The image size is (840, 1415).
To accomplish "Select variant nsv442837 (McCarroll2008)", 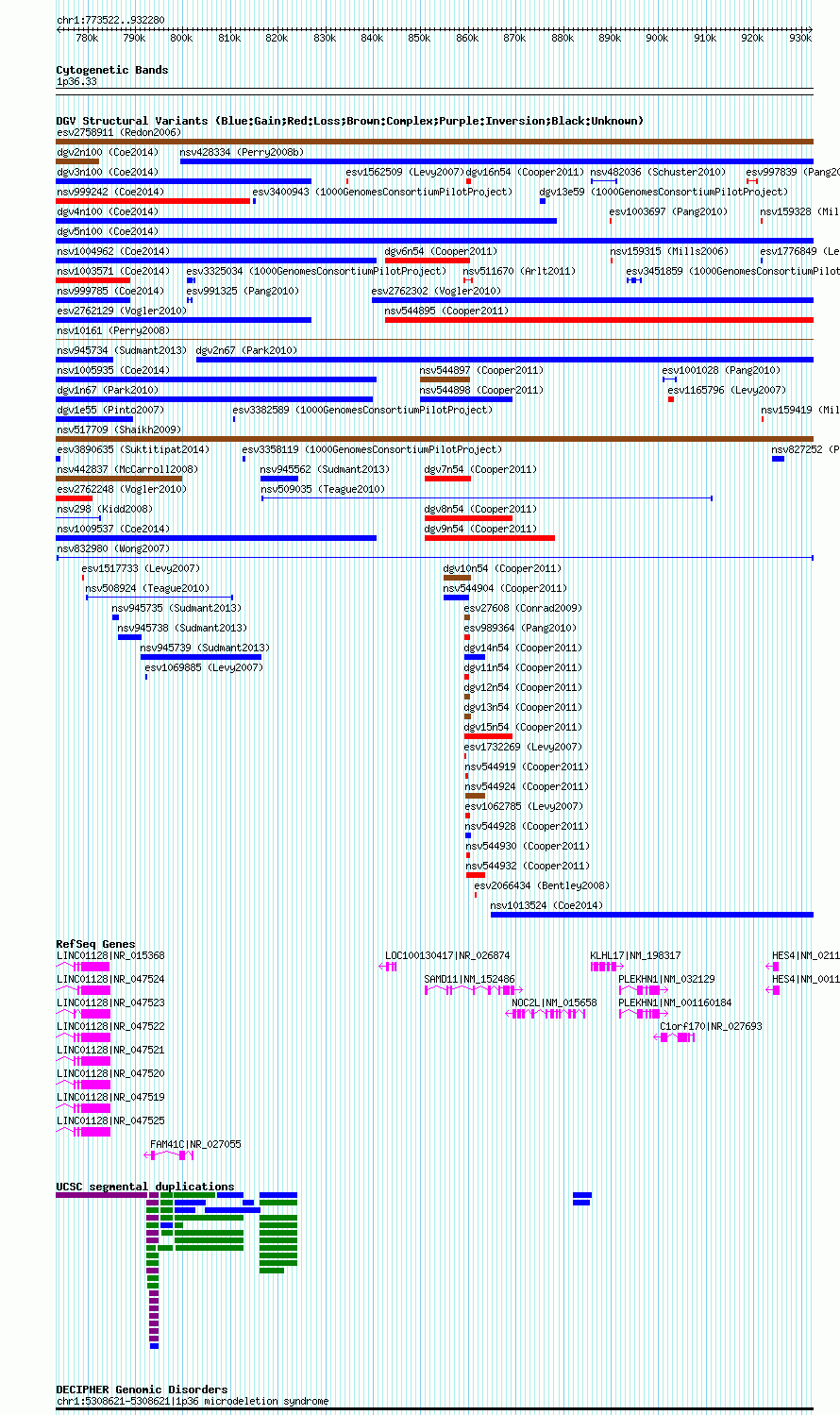I will [127, 469].
